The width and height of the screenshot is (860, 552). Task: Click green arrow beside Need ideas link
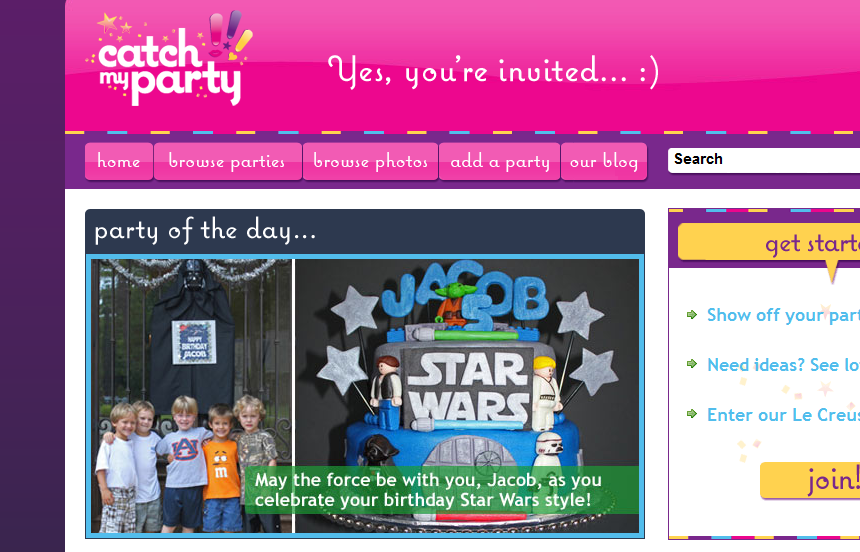click(692, 364)
